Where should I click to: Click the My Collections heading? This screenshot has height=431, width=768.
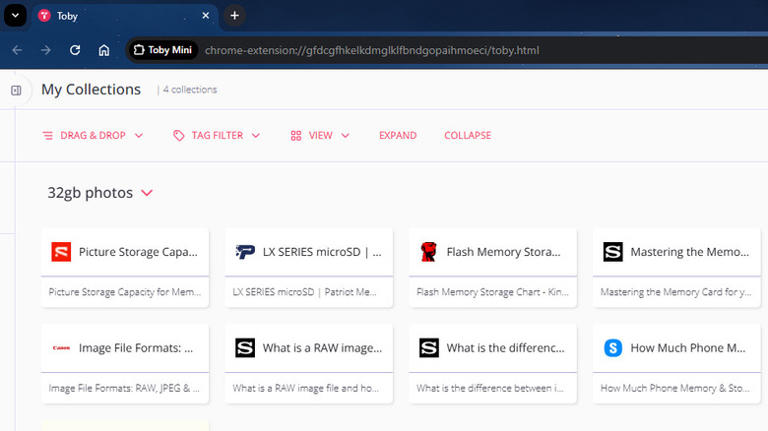pos(91,90)
